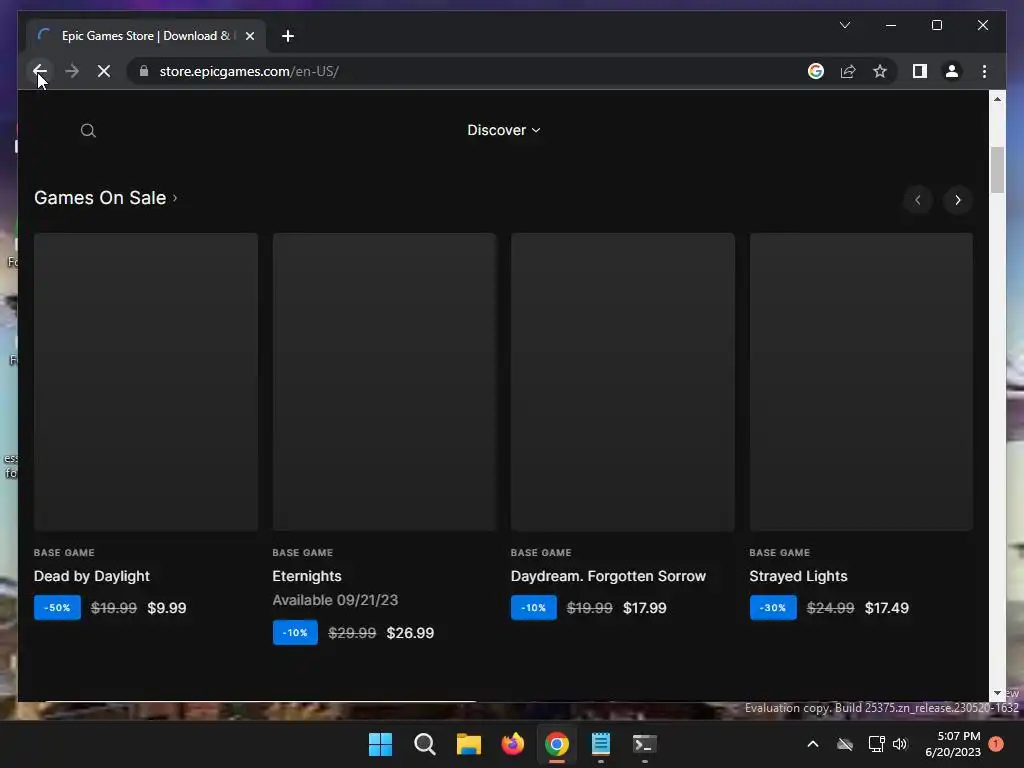Close the Epic Games Store tab

[x=249, y=36]
